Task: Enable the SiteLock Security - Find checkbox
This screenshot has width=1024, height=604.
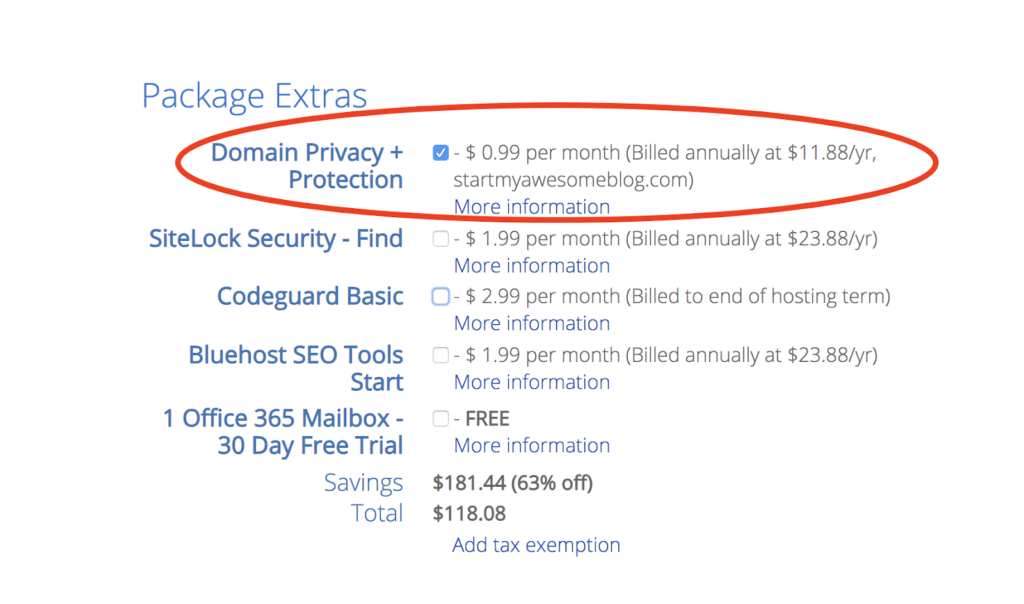Action: 440,239
